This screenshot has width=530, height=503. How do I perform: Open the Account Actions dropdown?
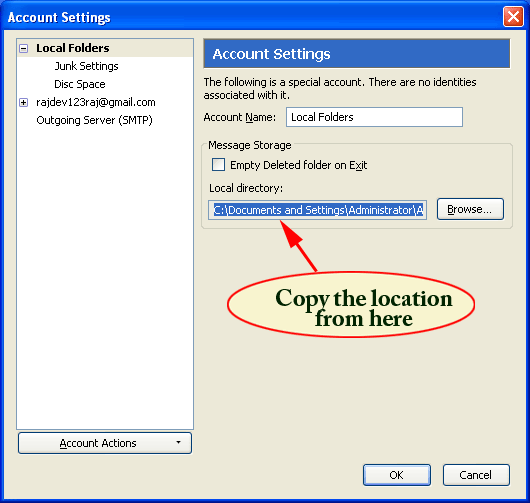[x=105, y=443]
